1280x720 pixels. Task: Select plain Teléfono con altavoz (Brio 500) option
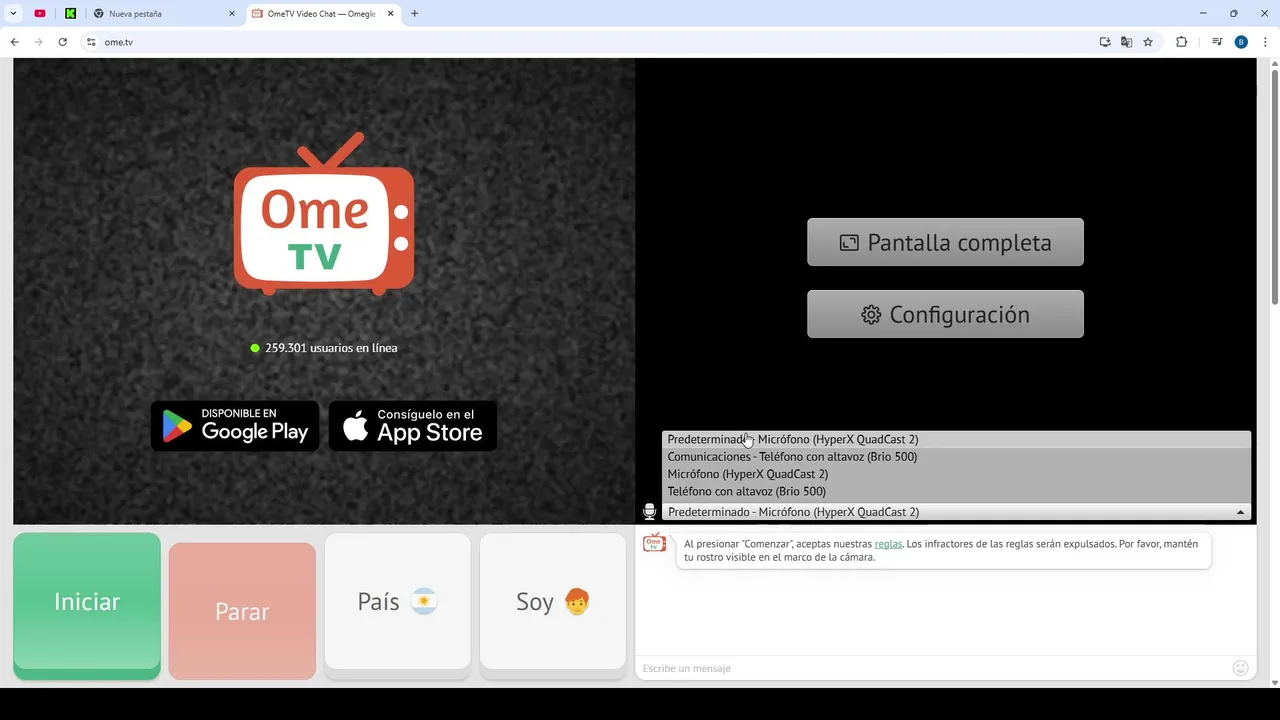pyautogui.click(x=956, y=491)
